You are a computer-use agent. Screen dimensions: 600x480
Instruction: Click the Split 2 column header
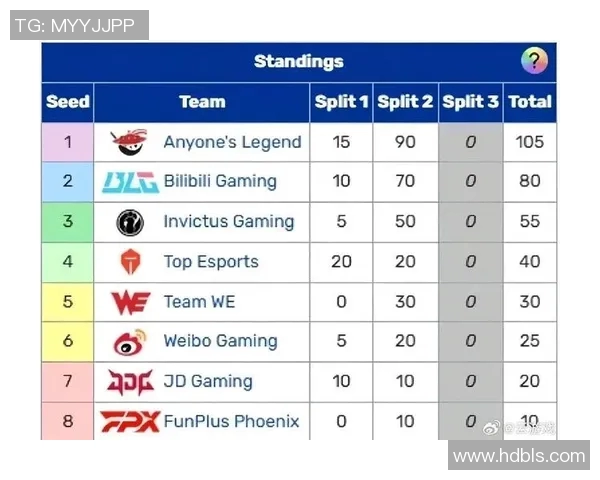tap(405, 101)
